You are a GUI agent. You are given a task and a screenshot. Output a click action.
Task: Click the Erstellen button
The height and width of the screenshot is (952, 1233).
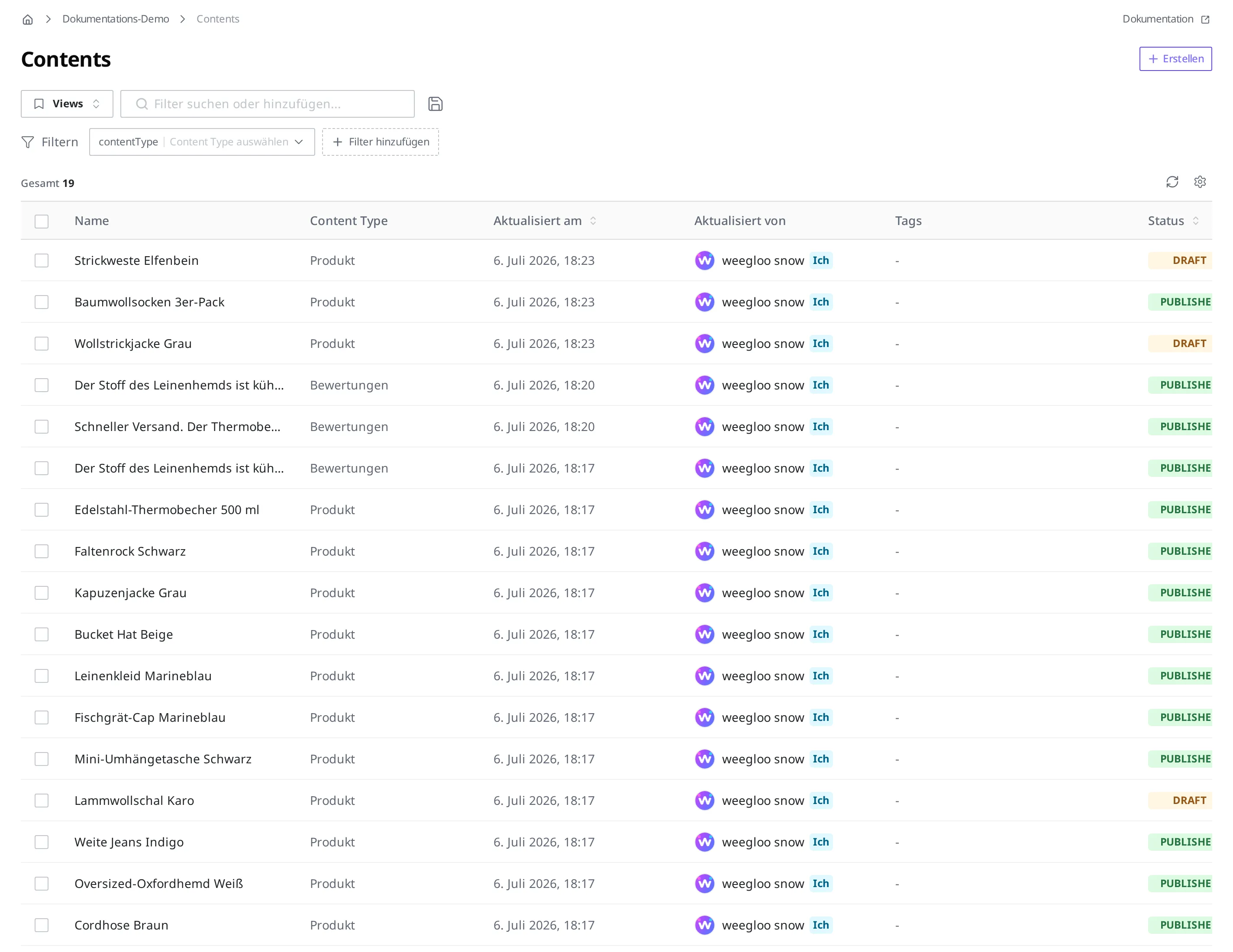point(1175,59)
